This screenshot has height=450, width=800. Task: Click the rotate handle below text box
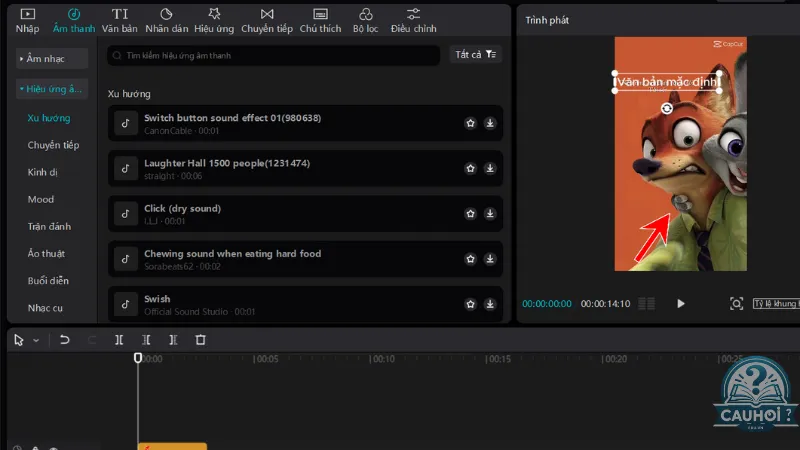[x=667, y=108]
